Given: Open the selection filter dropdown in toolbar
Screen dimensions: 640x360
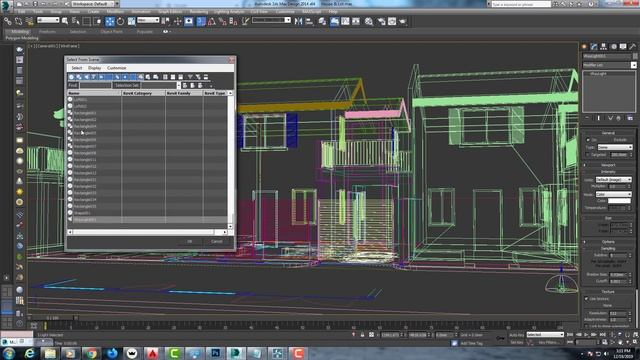Looking at the screenshot, I should [x=48, y=20].
